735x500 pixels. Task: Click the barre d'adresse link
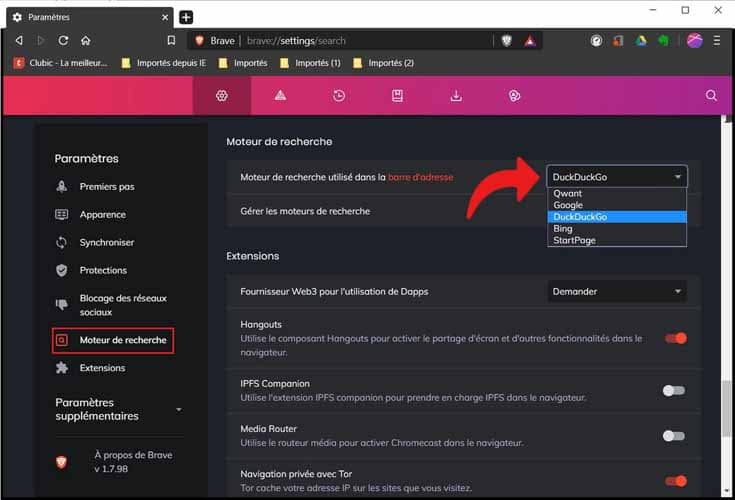[x=420, y=177]
